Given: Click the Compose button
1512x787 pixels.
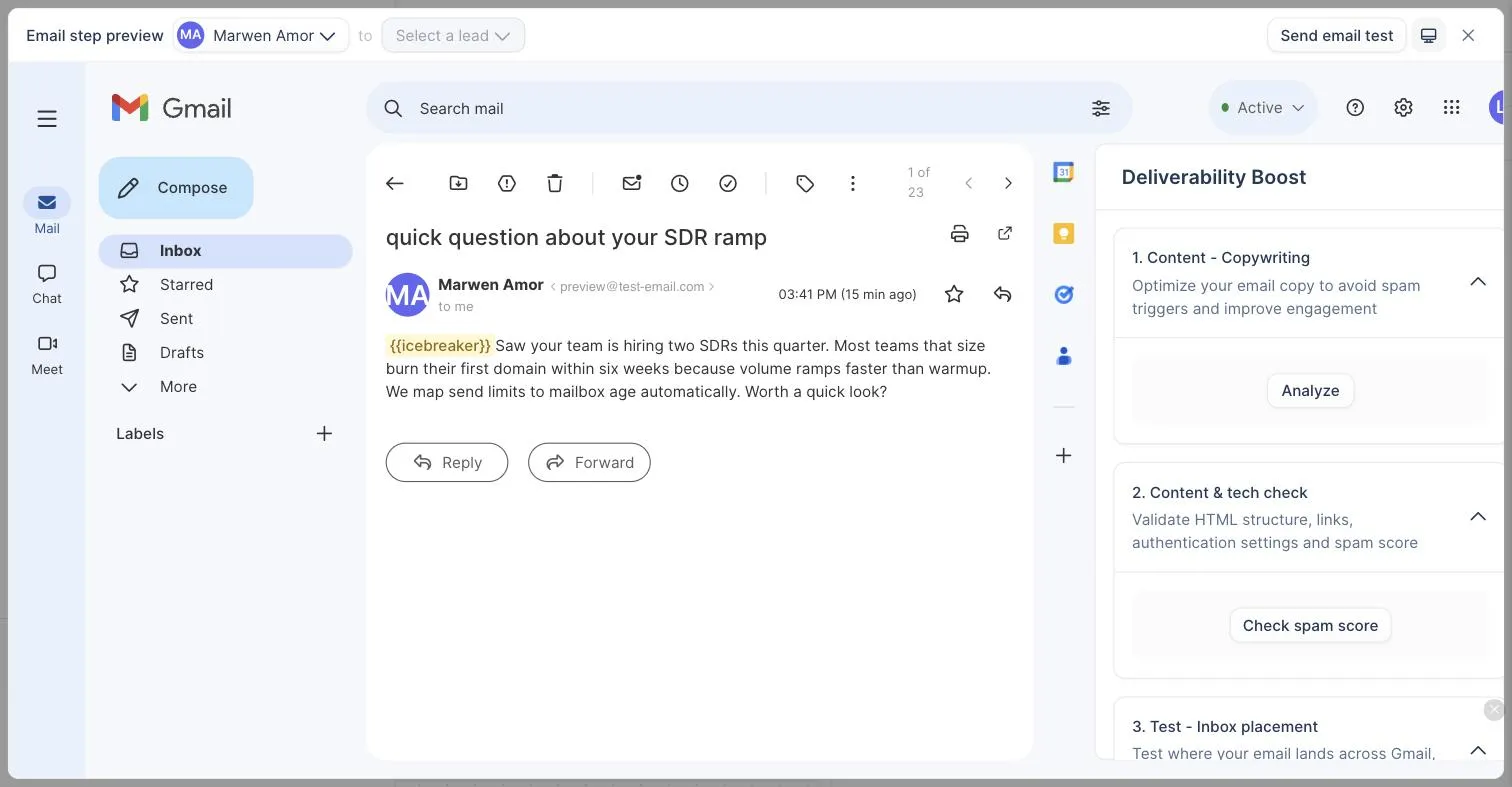Looking at the screenshot, I should pyautogui.click(x=176, y=187).
